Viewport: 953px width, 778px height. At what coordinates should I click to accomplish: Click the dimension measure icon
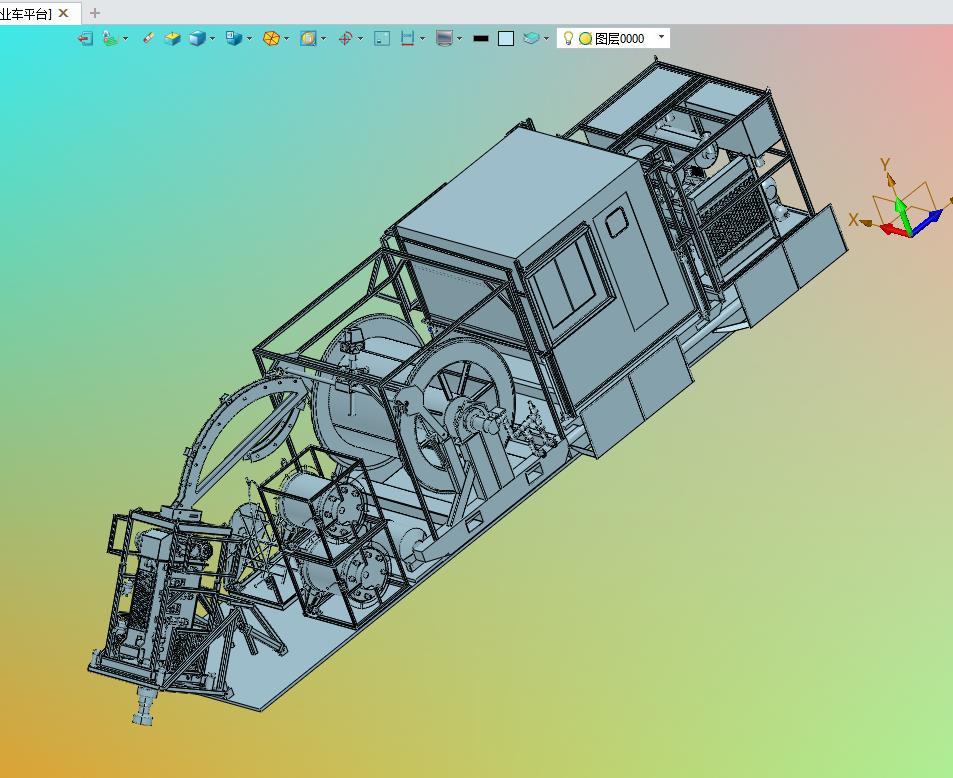pos(407,38)
